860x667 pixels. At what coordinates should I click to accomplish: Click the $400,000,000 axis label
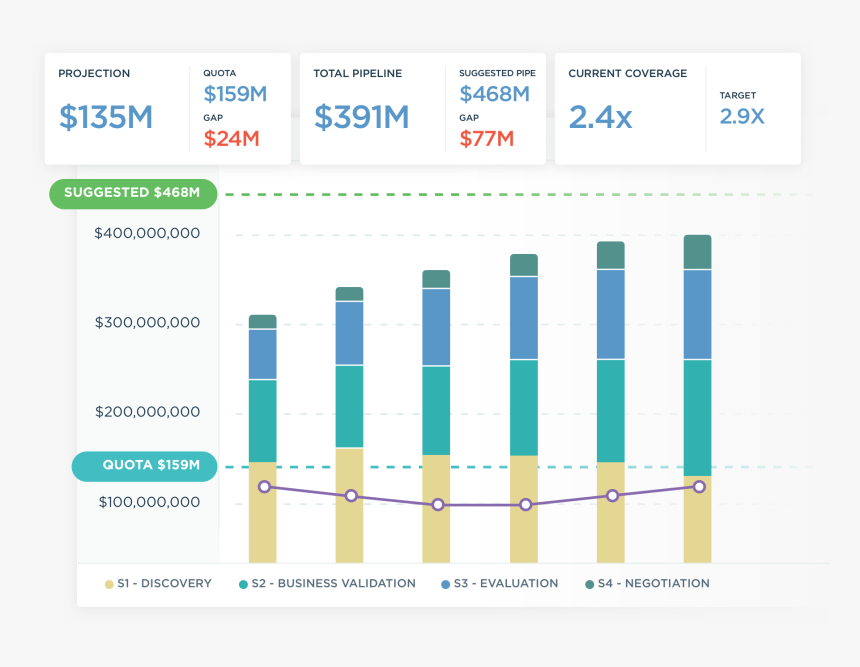[x=147, y=233]
